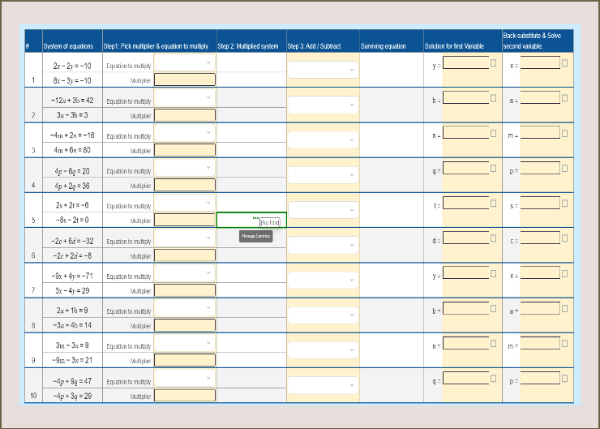Click the n = answer field in row 3
This screenshot has width=600, height=429.
point(466,133)
